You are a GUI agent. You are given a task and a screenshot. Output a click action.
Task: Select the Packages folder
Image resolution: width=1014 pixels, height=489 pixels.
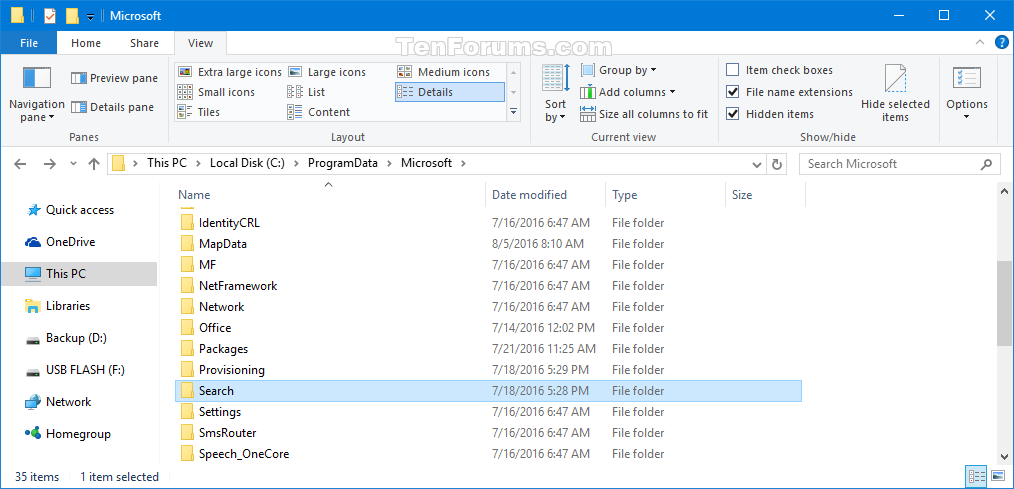[488, 349]
